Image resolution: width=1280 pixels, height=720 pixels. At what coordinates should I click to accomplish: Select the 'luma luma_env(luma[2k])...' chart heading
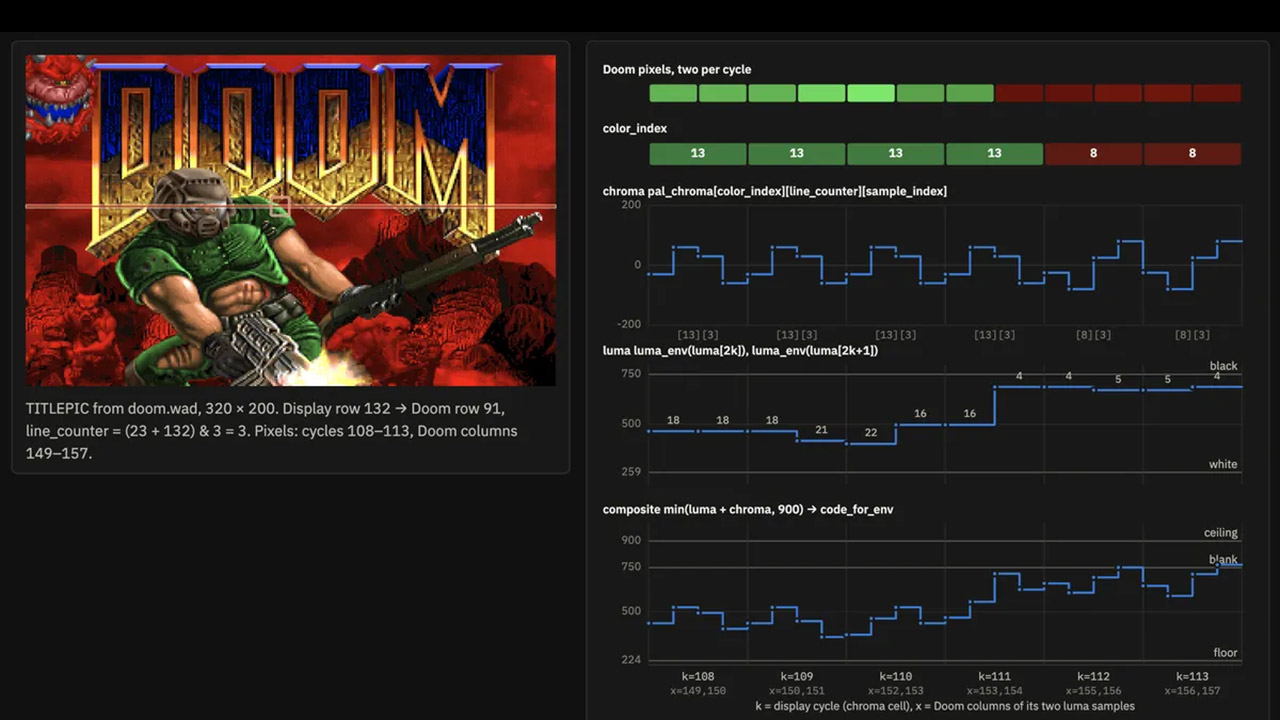coord(740,351)
